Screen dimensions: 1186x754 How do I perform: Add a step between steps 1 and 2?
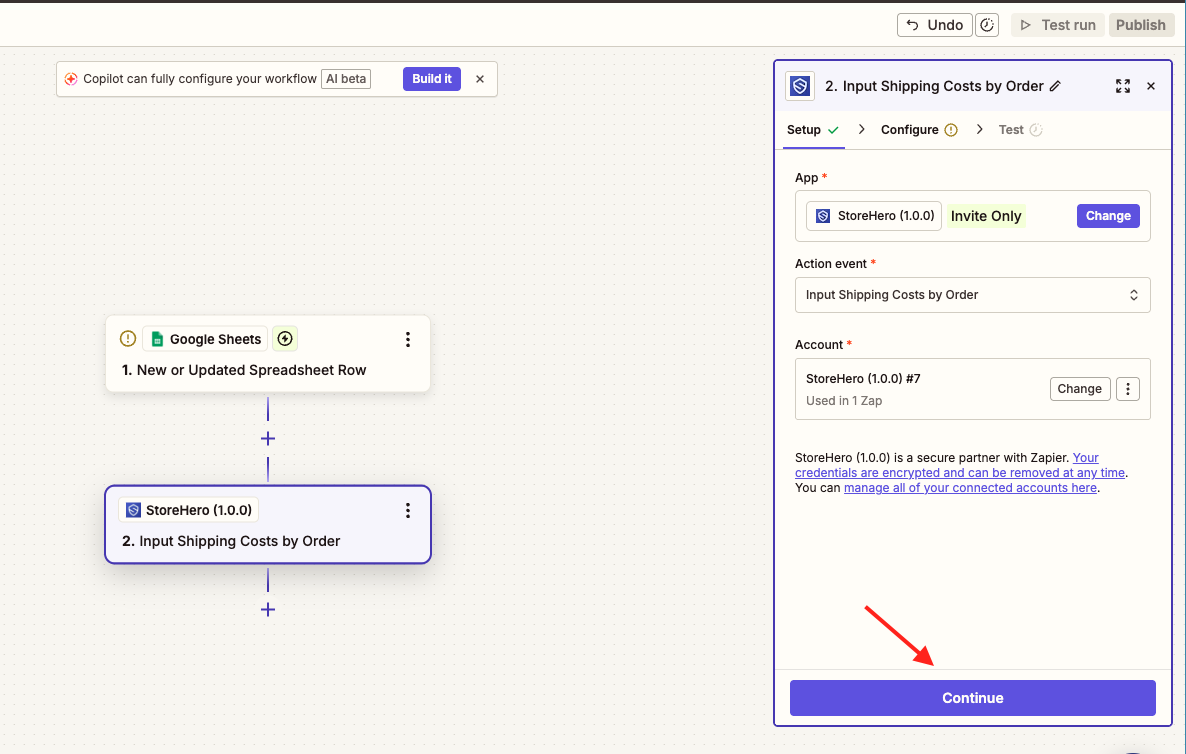(268, 439)
